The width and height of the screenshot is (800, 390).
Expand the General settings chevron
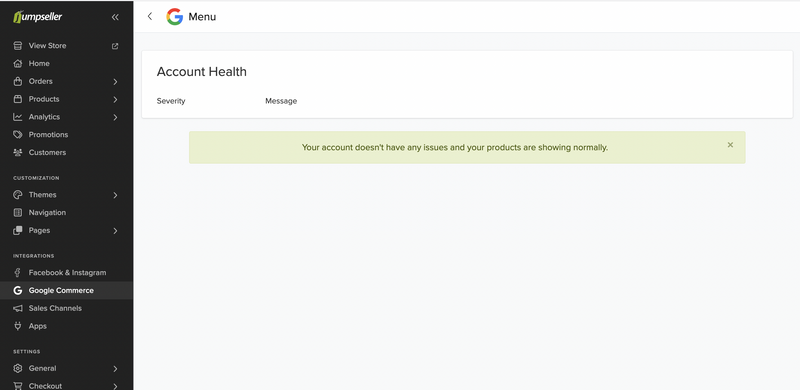pos(115,369)
